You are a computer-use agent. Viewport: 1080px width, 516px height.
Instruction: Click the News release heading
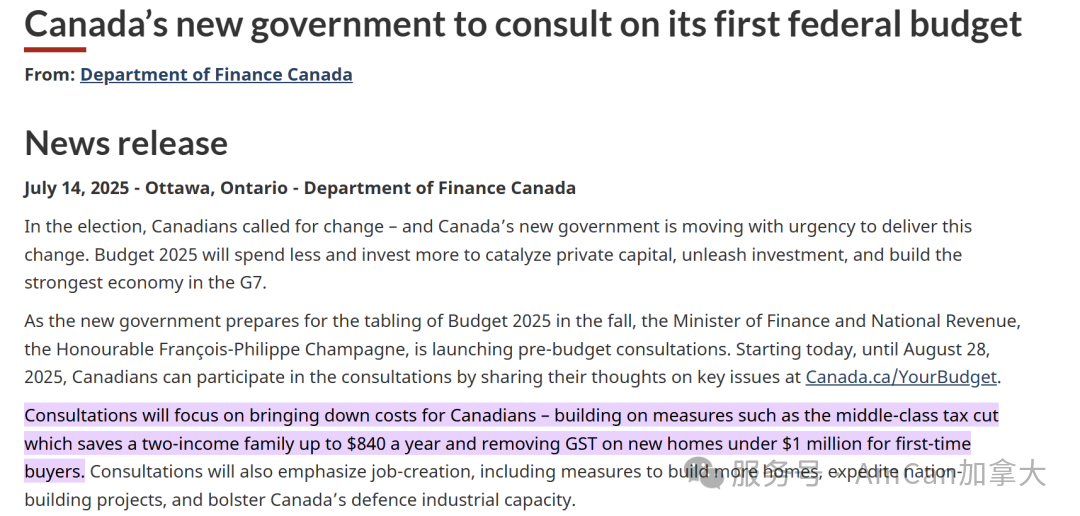pos(126,143)
